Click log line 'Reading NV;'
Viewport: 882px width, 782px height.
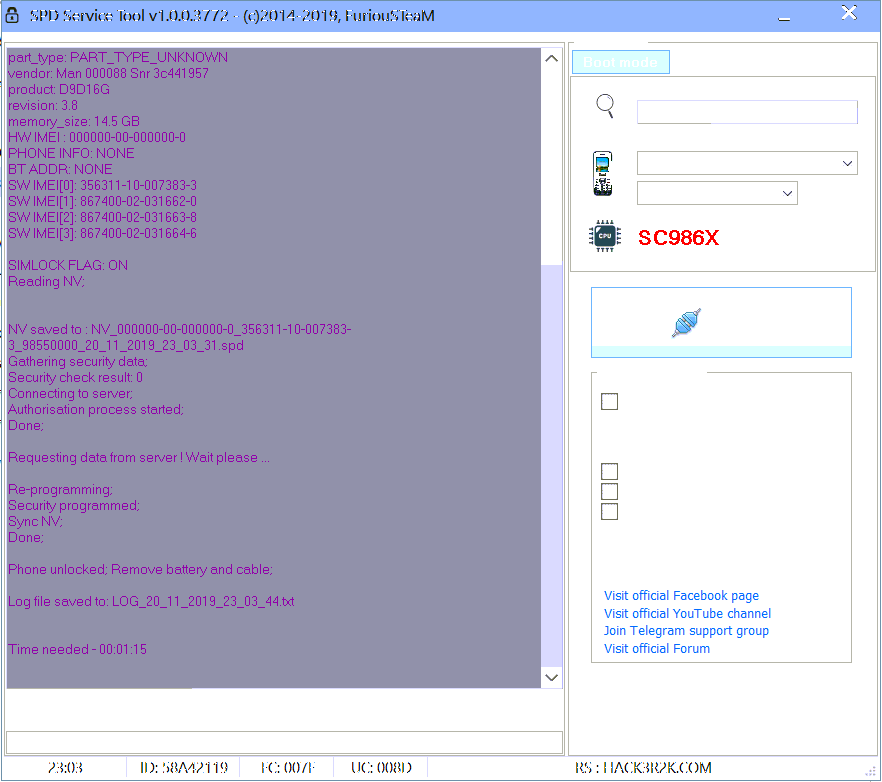(x=46, y=281)
